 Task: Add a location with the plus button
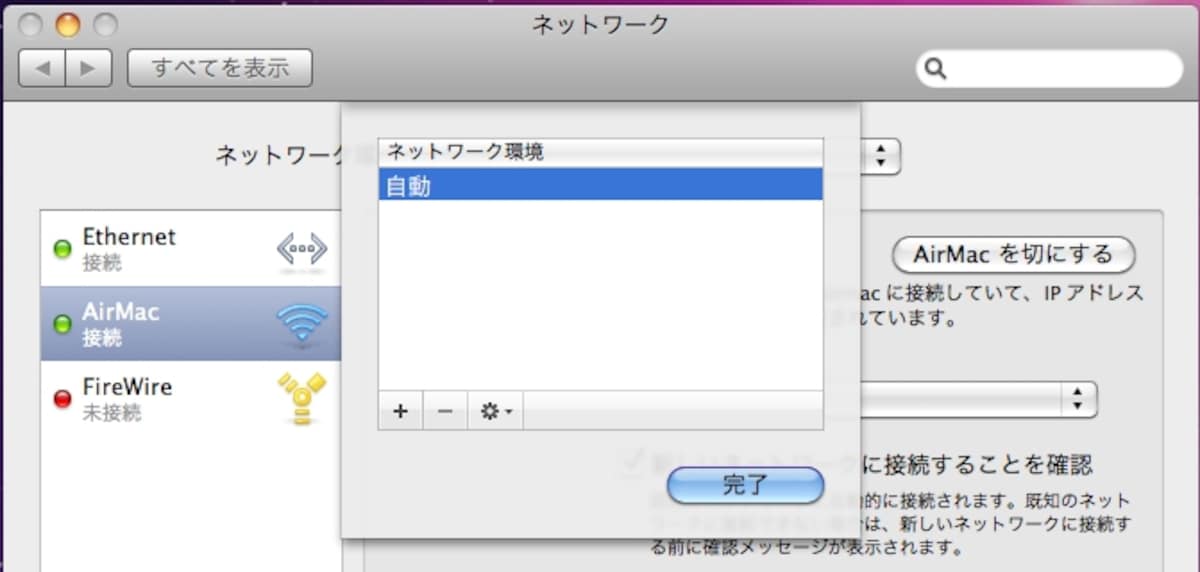401,411
